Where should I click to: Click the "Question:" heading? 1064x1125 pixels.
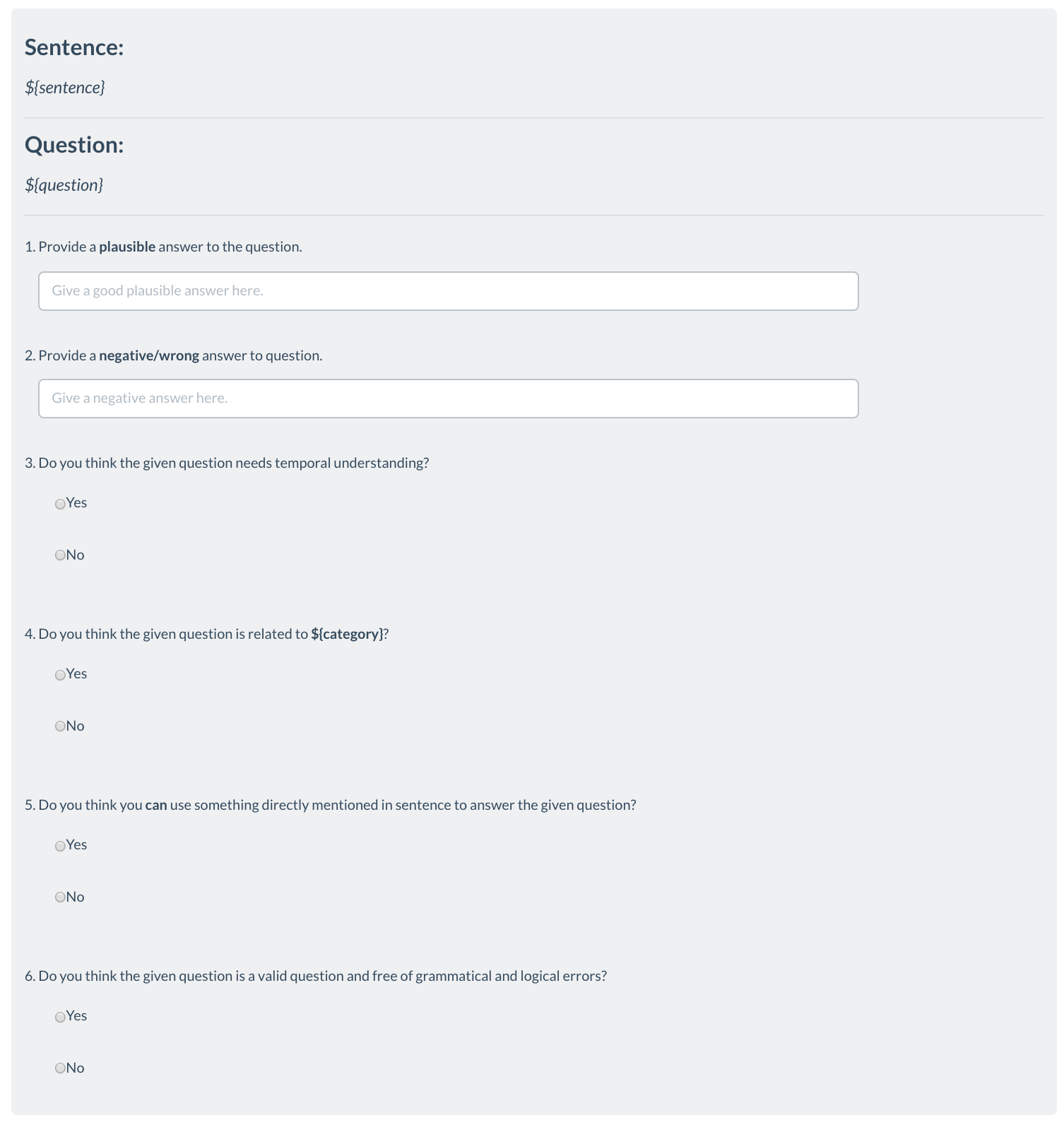[x=74, y=145]
